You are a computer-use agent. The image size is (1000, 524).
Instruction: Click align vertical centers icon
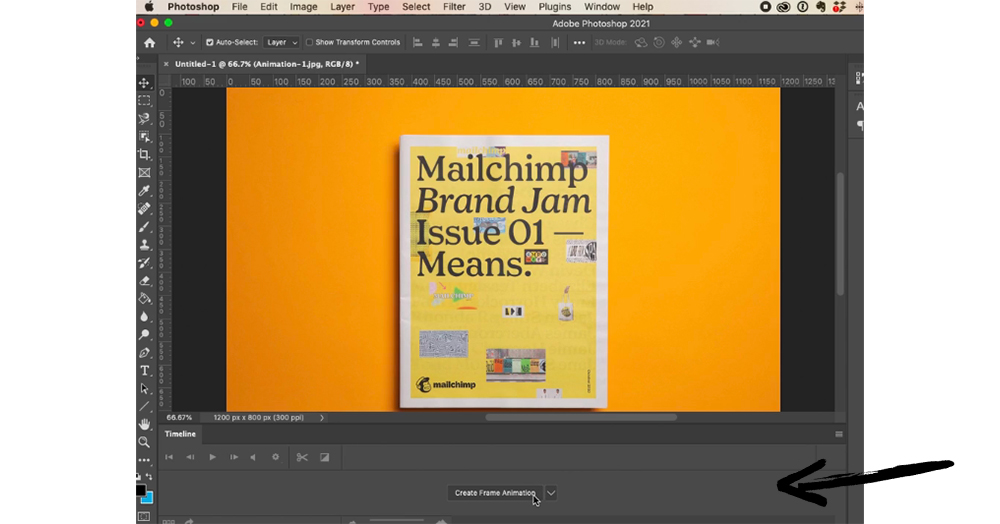(516, 43)
